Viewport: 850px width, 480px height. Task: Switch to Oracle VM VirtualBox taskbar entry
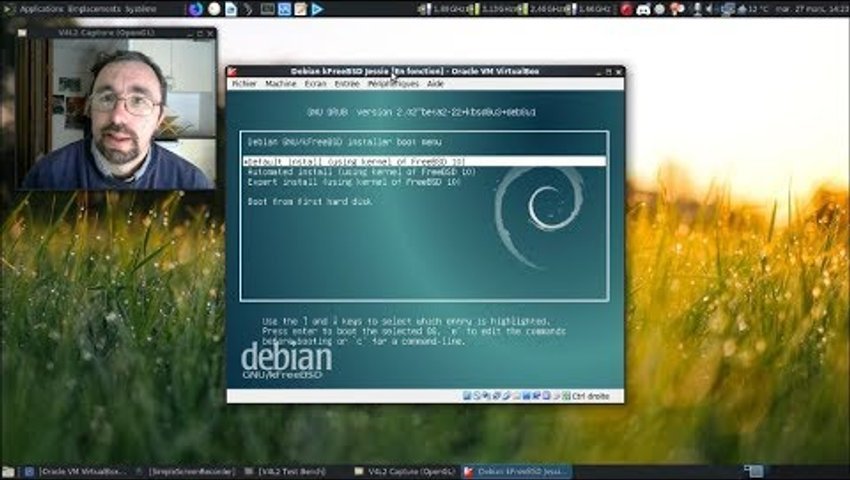[75, 471]
